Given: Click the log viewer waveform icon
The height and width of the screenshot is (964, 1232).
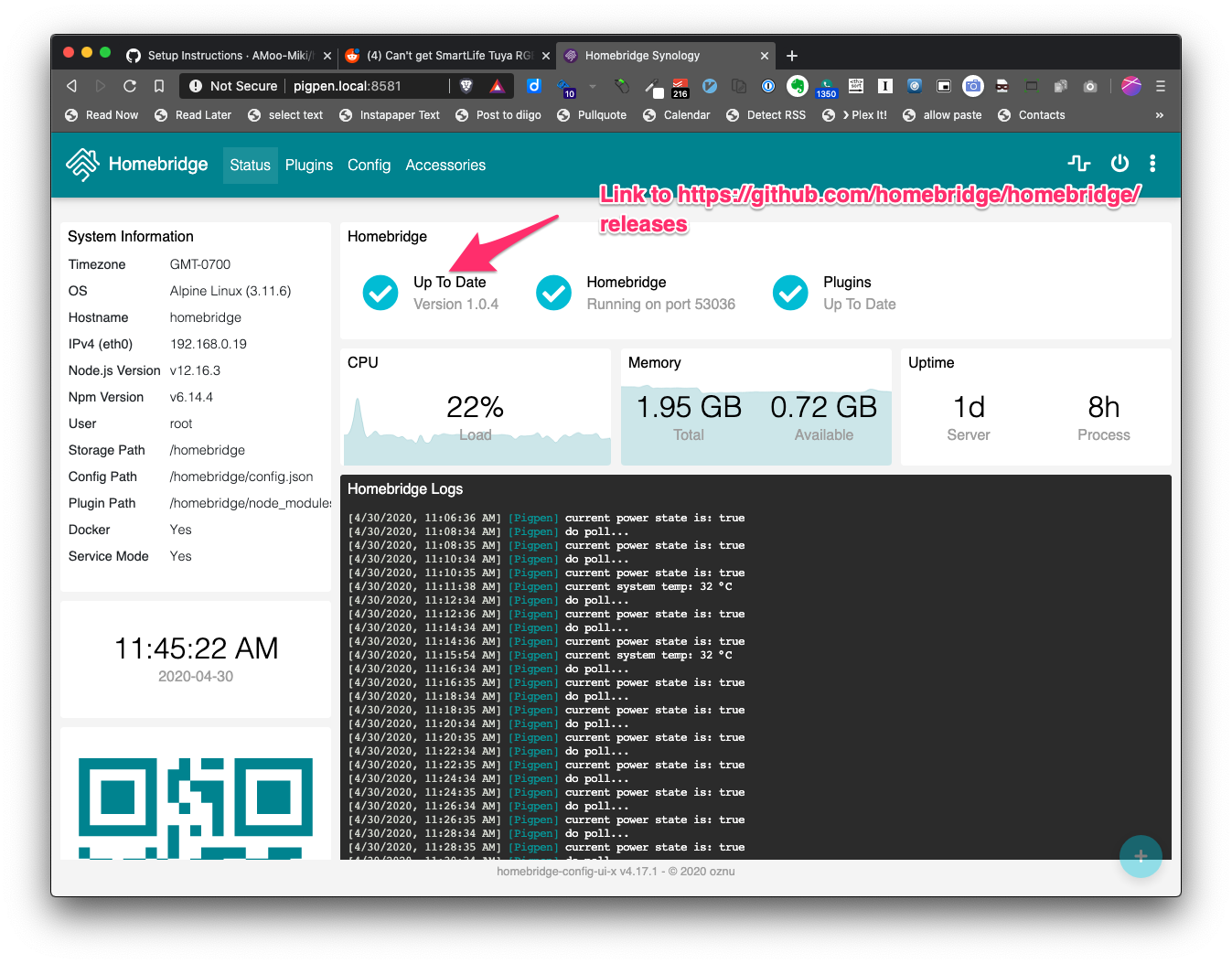Looking at the screenshot, I should tap(1079, 163).
